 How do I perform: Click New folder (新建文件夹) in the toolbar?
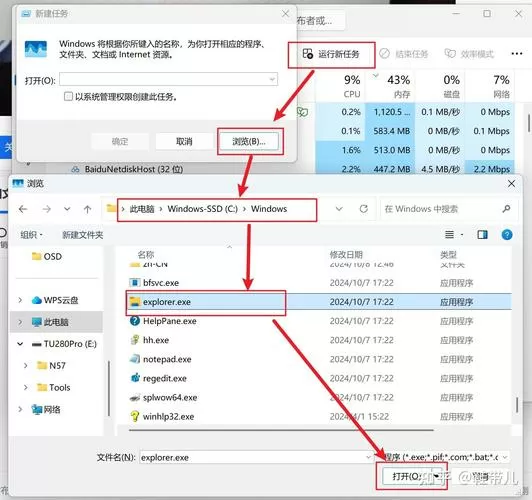(82, 235)
